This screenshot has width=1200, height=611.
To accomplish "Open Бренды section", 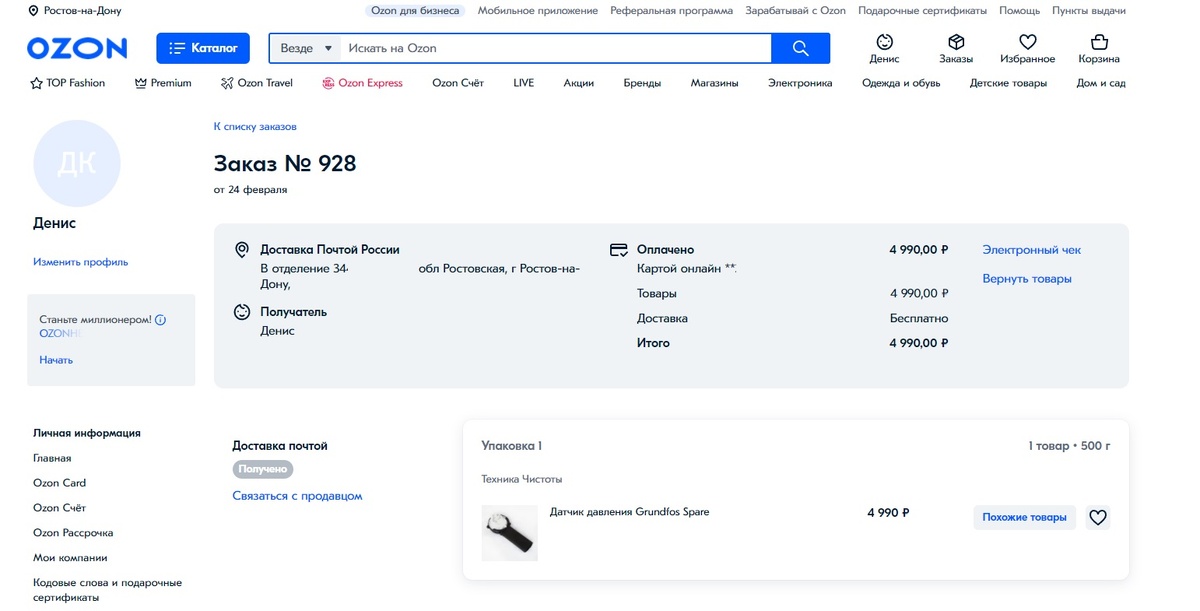I will point(642,83).
